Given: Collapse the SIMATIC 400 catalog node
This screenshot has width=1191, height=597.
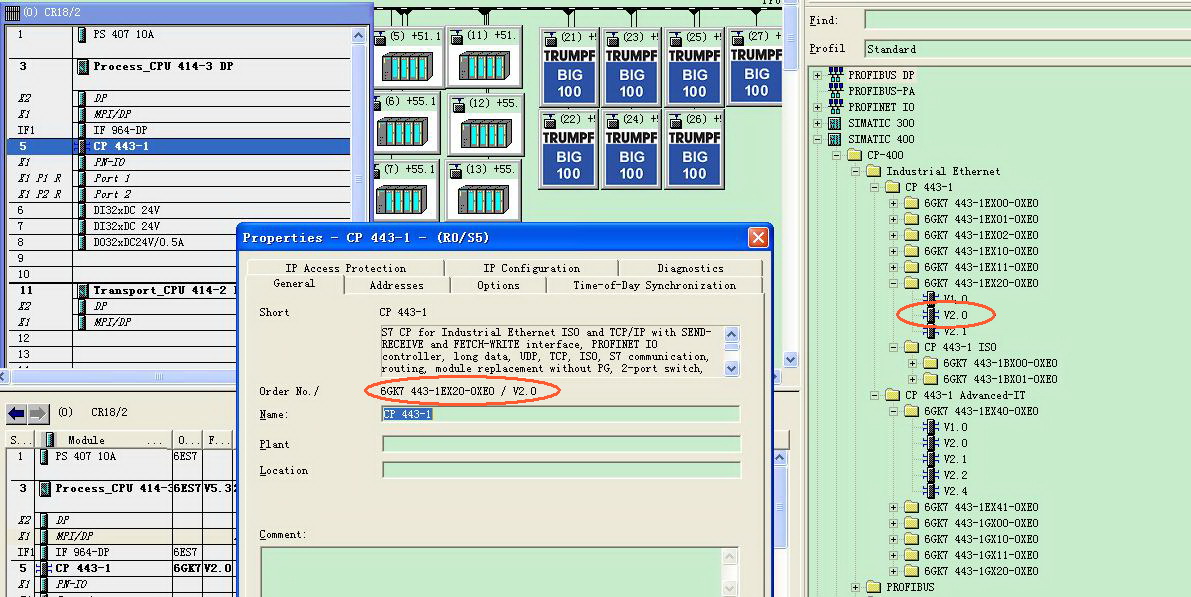Looking at the screenshot, I should (x=817, y=139).
